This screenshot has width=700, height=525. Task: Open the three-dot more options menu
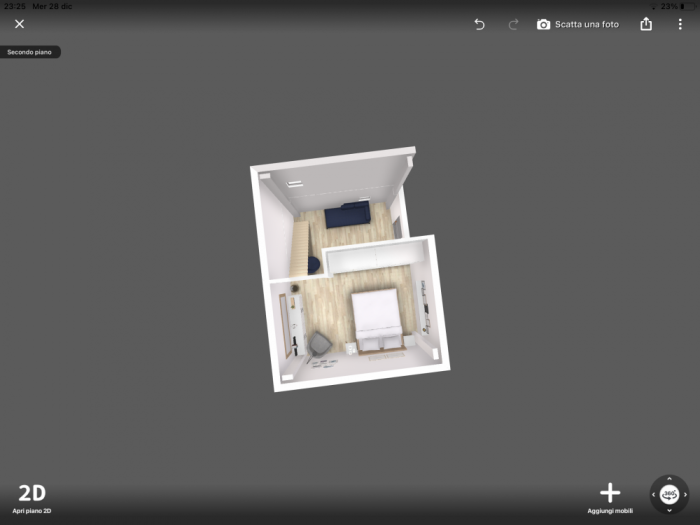pyautogui.click(x=680, y=24)
